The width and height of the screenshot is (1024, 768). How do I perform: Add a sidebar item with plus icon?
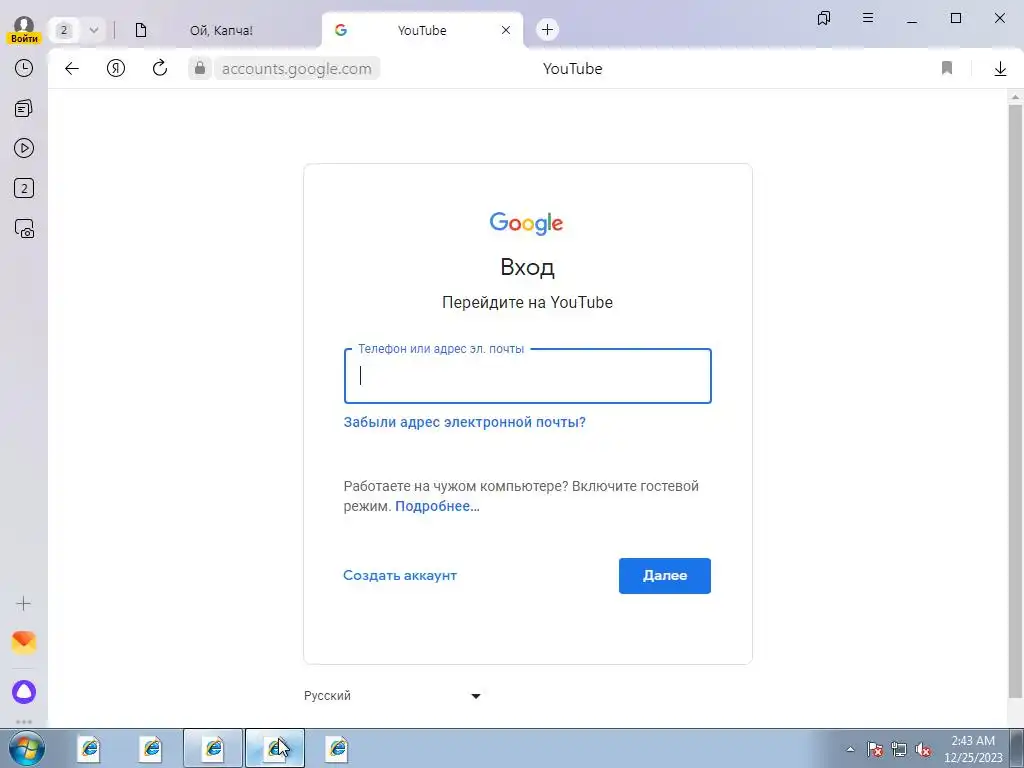coord(24,603)
